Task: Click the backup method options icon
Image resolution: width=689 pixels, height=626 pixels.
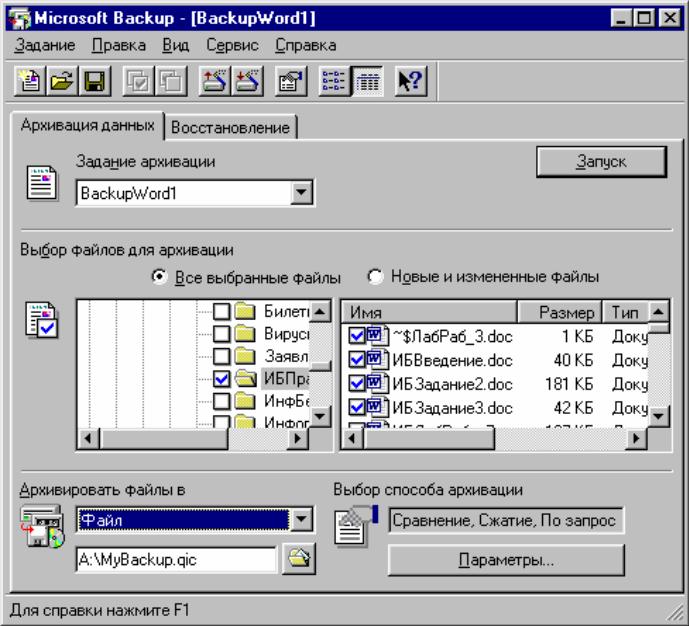Action: pyautogui.click(x=356, y=525)
